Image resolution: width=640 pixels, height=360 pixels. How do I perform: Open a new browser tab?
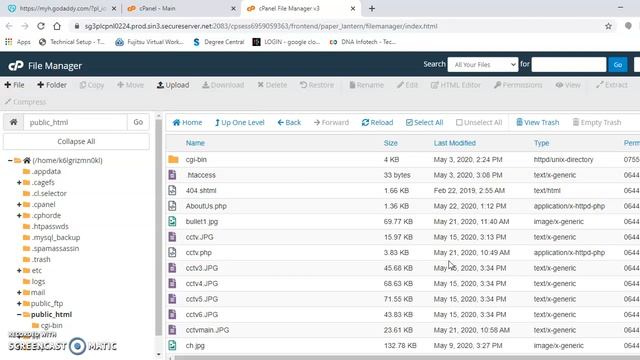point(372,9)
